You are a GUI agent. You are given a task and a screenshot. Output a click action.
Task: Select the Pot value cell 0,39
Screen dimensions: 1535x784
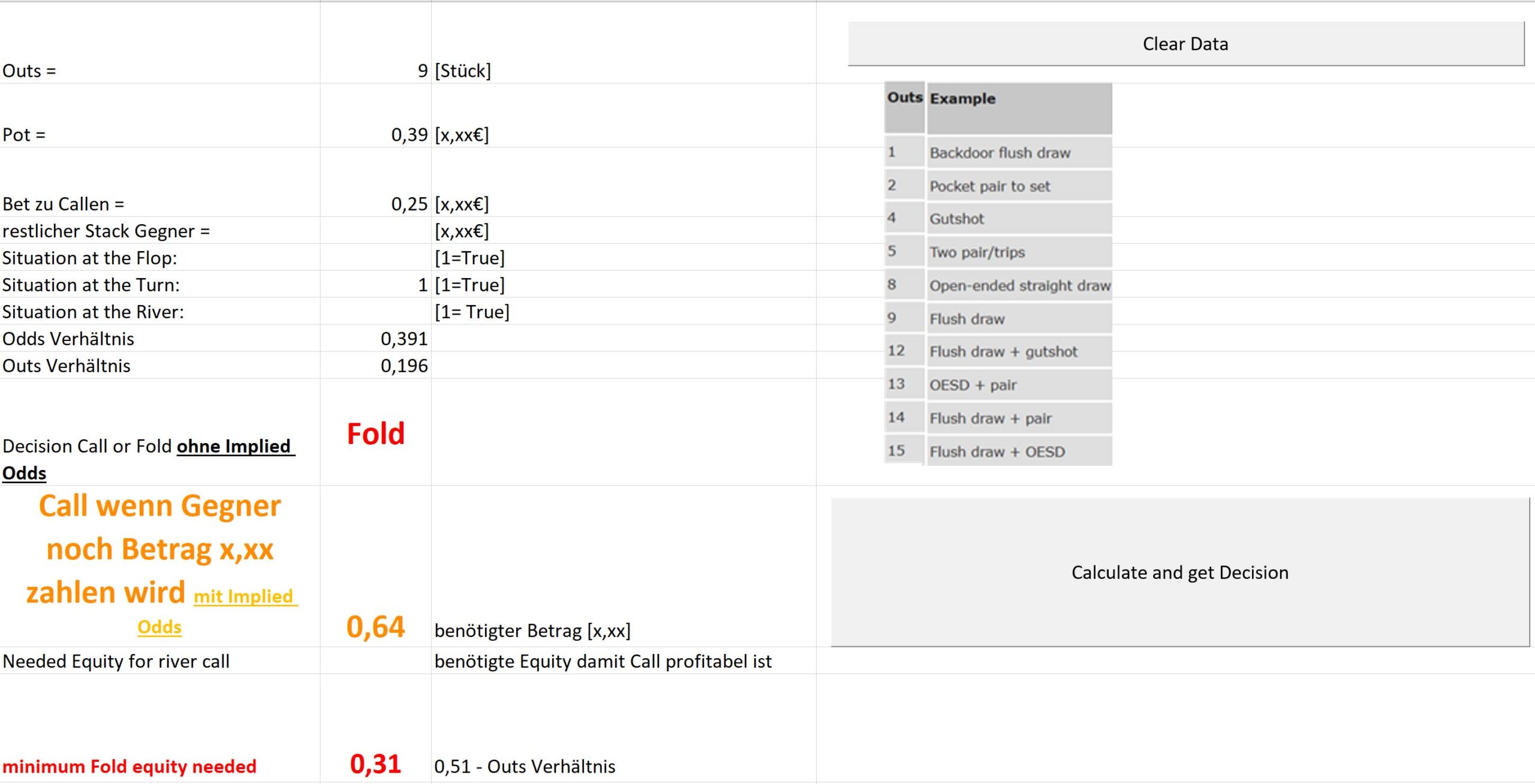coord(376,134)
